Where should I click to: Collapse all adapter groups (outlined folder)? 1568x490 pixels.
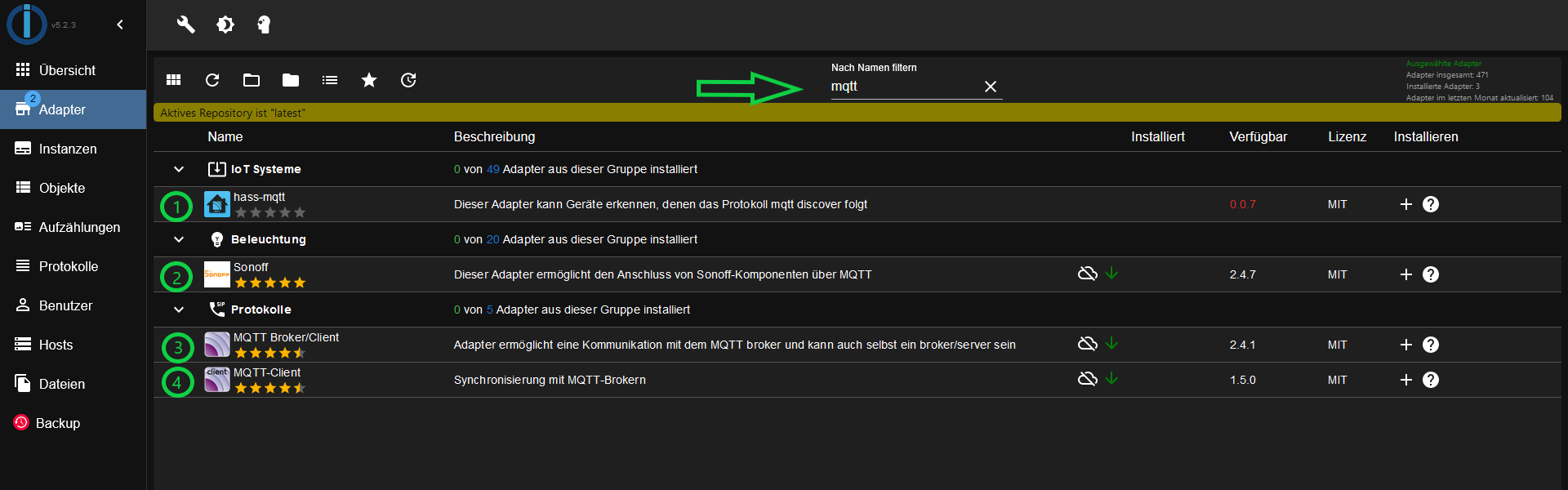pos(252,80)
